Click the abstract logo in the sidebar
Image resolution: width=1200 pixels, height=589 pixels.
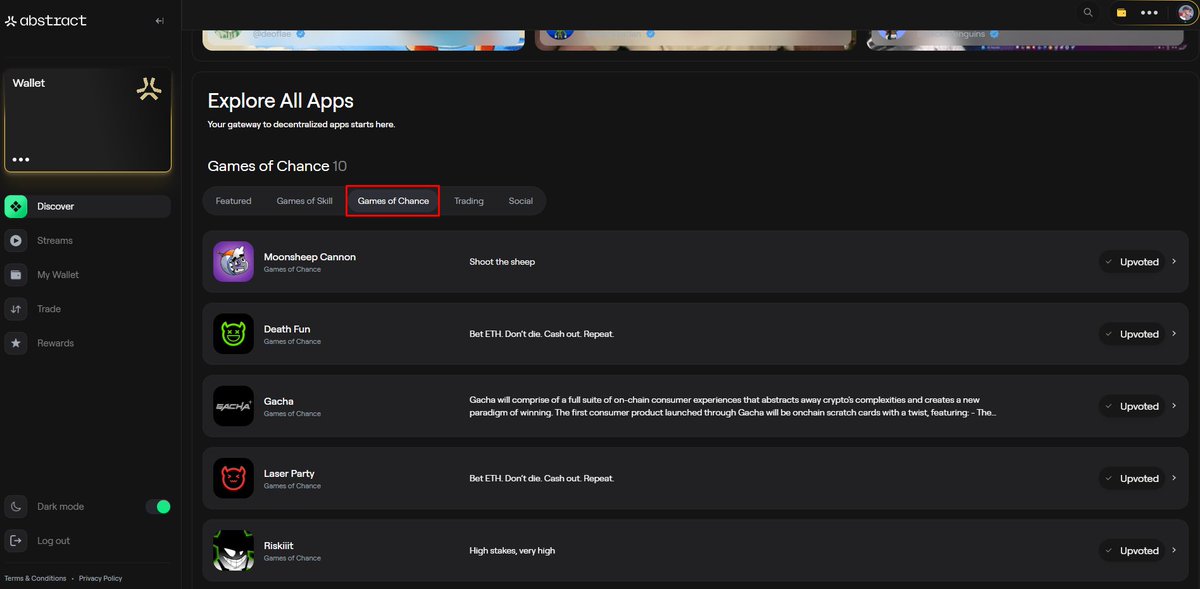pyautogui.click(x=46, y=20)
